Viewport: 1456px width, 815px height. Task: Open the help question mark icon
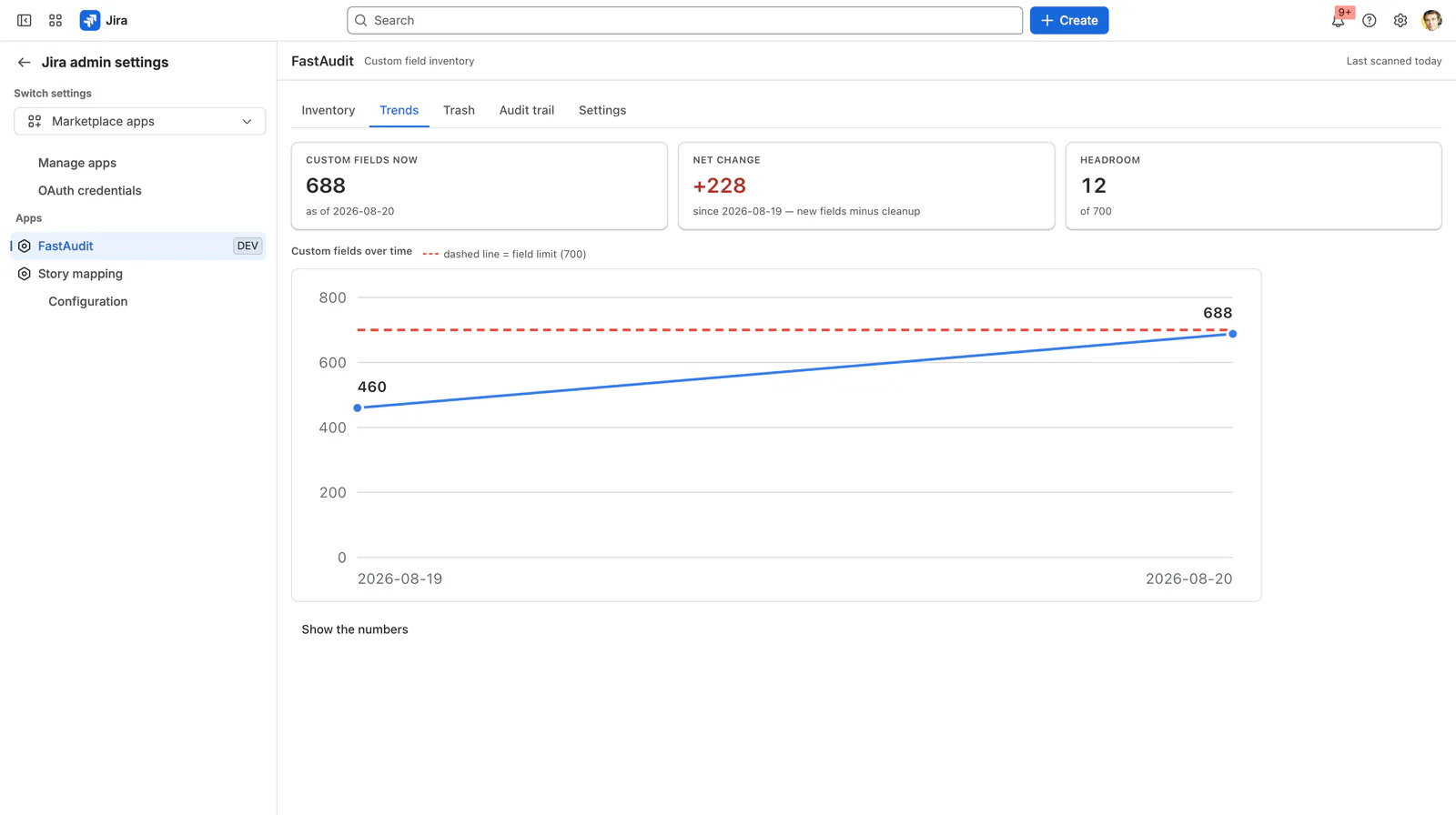coord(1370,21)
